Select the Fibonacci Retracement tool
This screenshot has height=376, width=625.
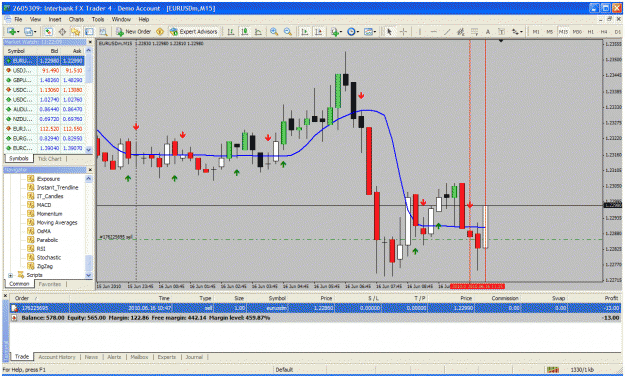[474, 31]
